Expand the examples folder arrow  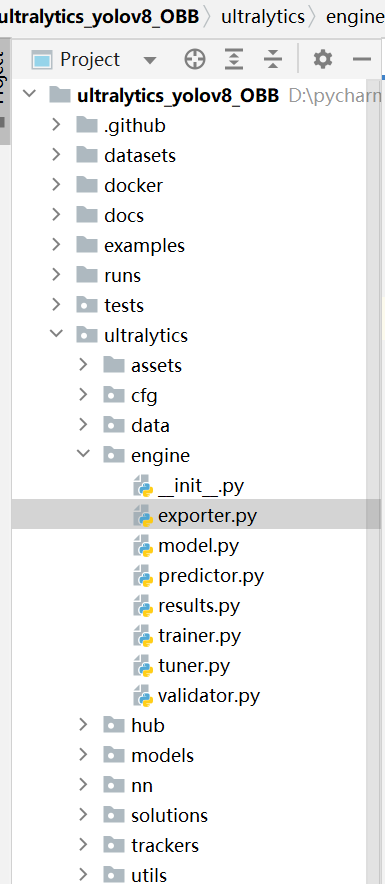tap(56, 245)
